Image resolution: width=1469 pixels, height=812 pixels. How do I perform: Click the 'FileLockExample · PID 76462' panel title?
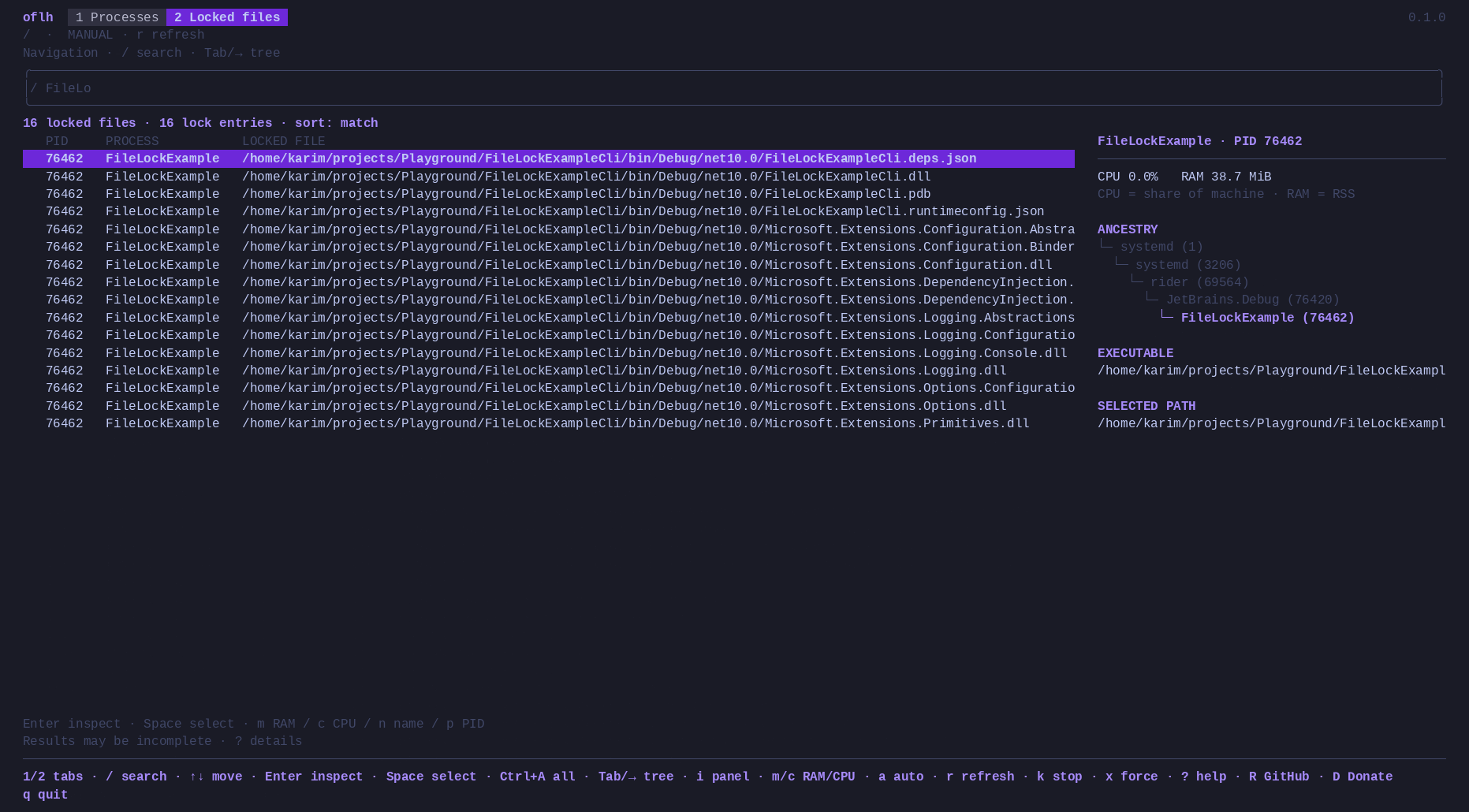pyautogui.click(x=1199, y=141)
